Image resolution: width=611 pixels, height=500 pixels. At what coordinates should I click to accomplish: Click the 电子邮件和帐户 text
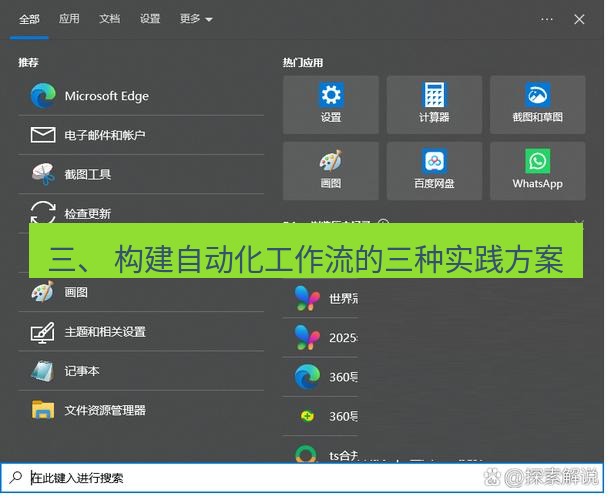(x=105, y=135)
